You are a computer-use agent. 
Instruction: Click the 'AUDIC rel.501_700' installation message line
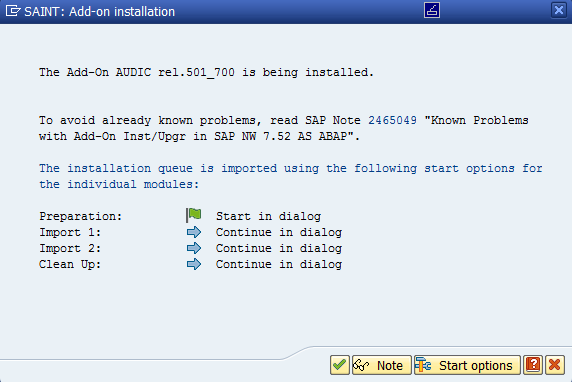point(206,72)
